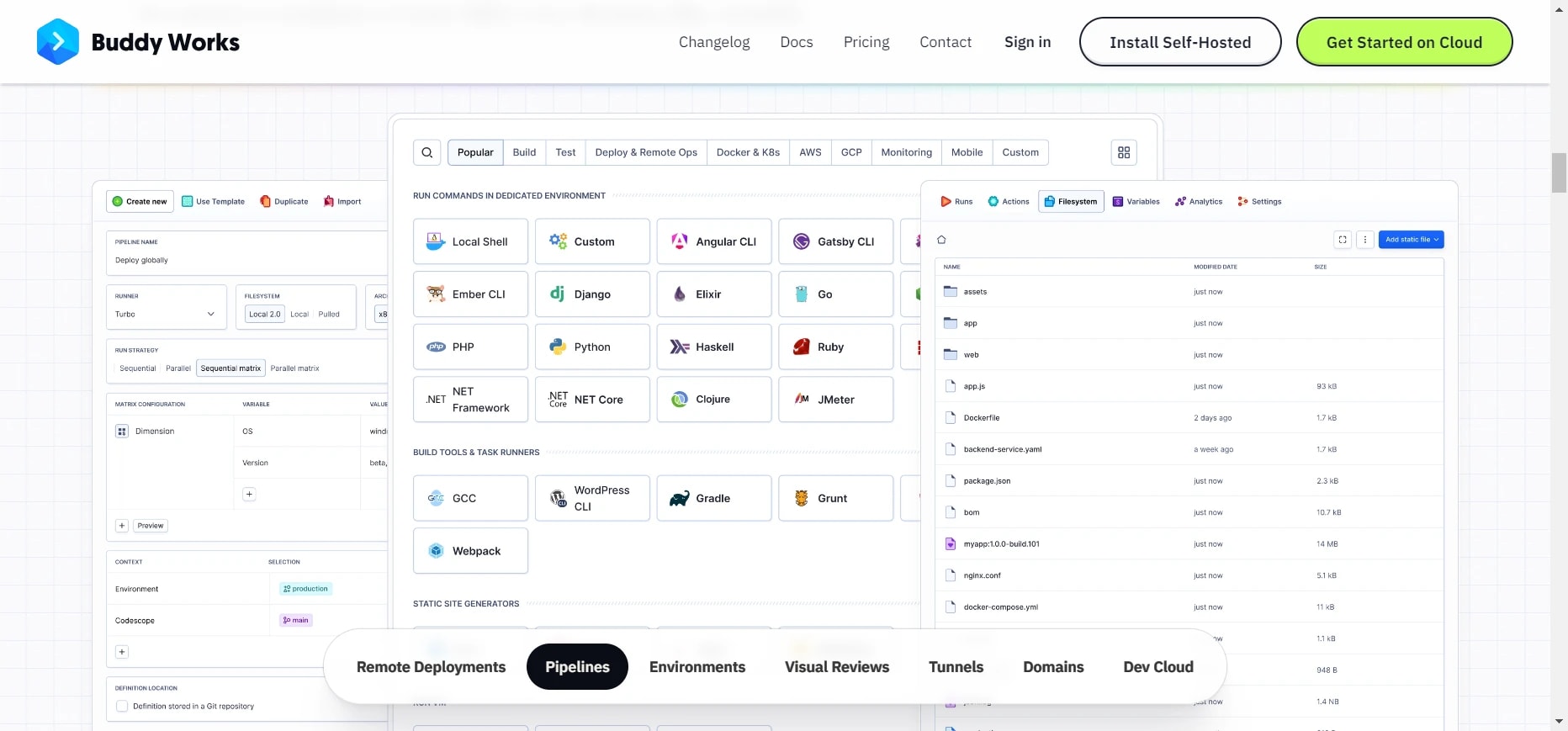Open the filesystem three-dot menu
The image size is (1568, 731).
click(x=1365, y=240)
